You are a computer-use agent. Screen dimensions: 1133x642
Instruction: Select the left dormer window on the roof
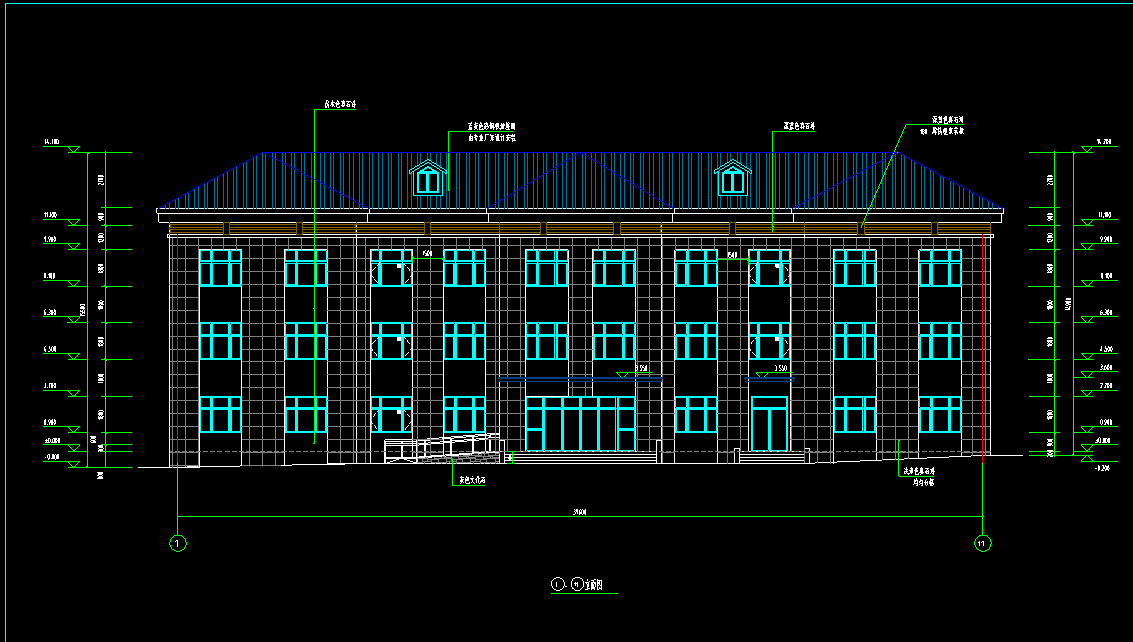tap(428, 179)
